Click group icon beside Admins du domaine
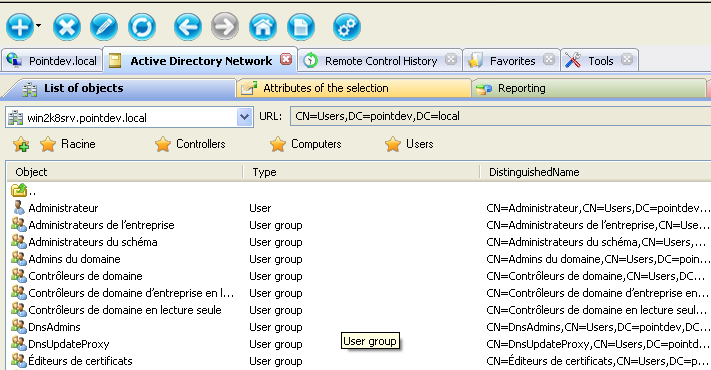The image size is (711, 370). [x=19, y=258]
